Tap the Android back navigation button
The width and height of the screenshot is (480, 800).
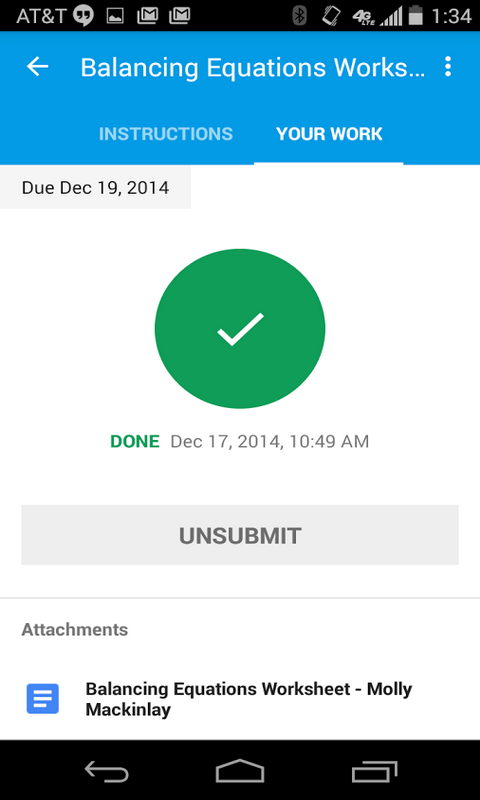pyautogui.click(x=107, y=770)
